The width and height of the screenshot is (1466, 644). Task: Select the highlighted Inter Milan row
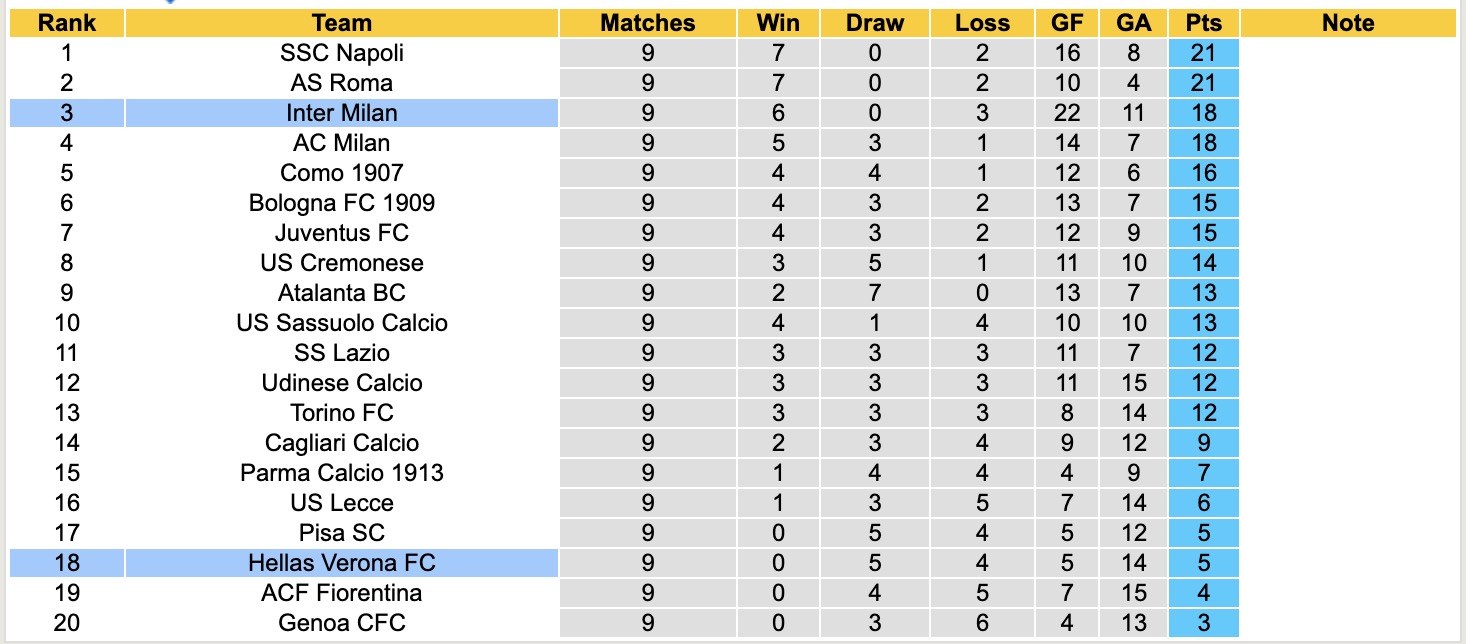point(341,113)
